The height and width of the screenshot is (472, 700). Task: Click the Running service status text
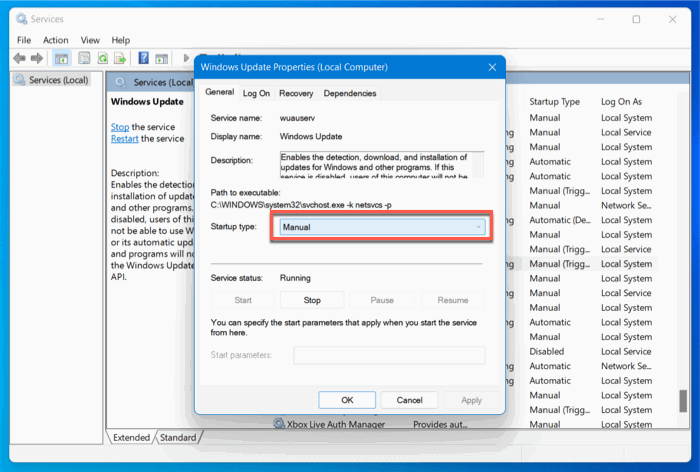[x=295, y=278]
